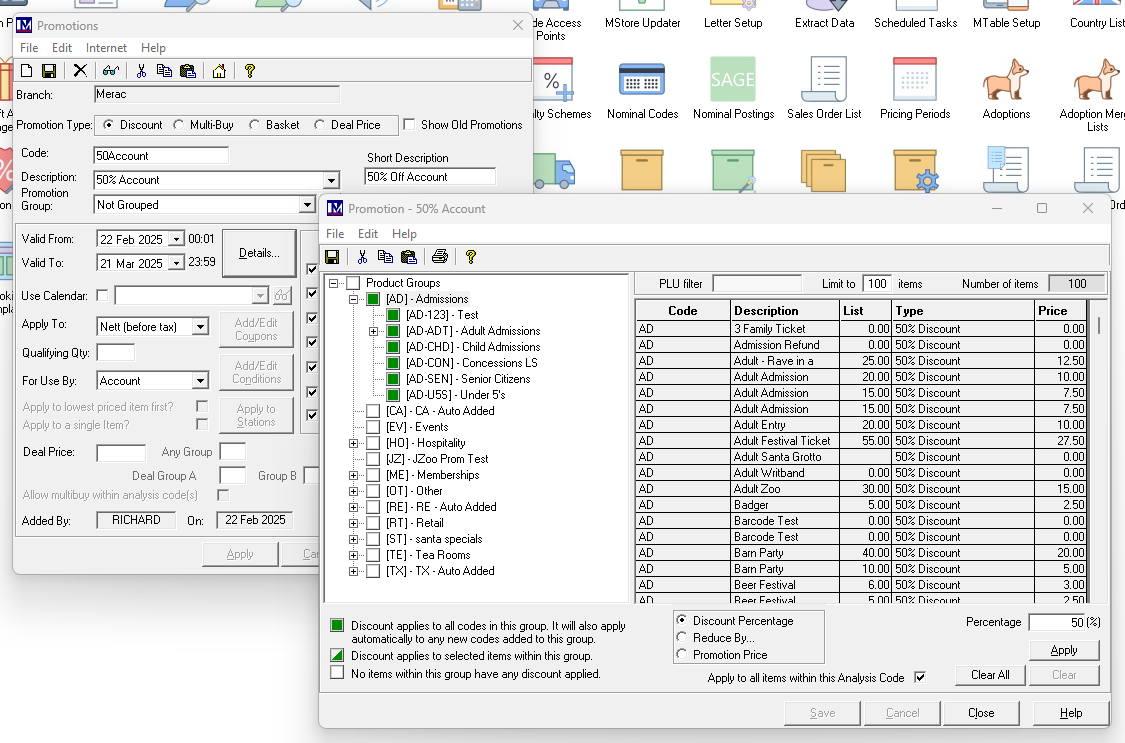Viewport: 1125px width, 743px height.
Task: Open the Adoptions desktop icon
Action: click(x=1005, y=80)
